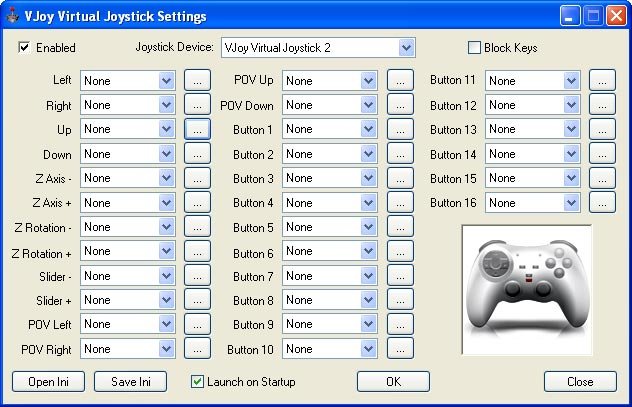Open the Button 16 mapping dropdown
The image size is (632, 407).
point(532,203)
